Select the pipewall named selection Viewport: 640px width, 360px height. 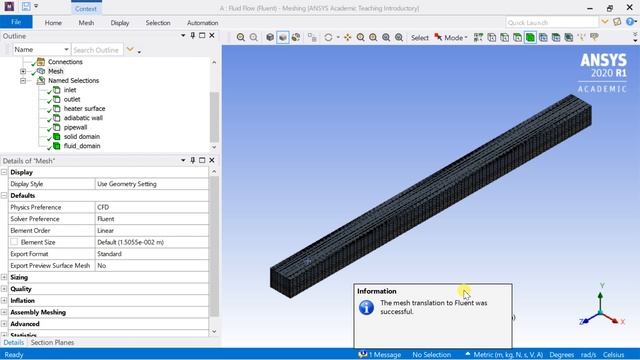(x=76, y=127)
